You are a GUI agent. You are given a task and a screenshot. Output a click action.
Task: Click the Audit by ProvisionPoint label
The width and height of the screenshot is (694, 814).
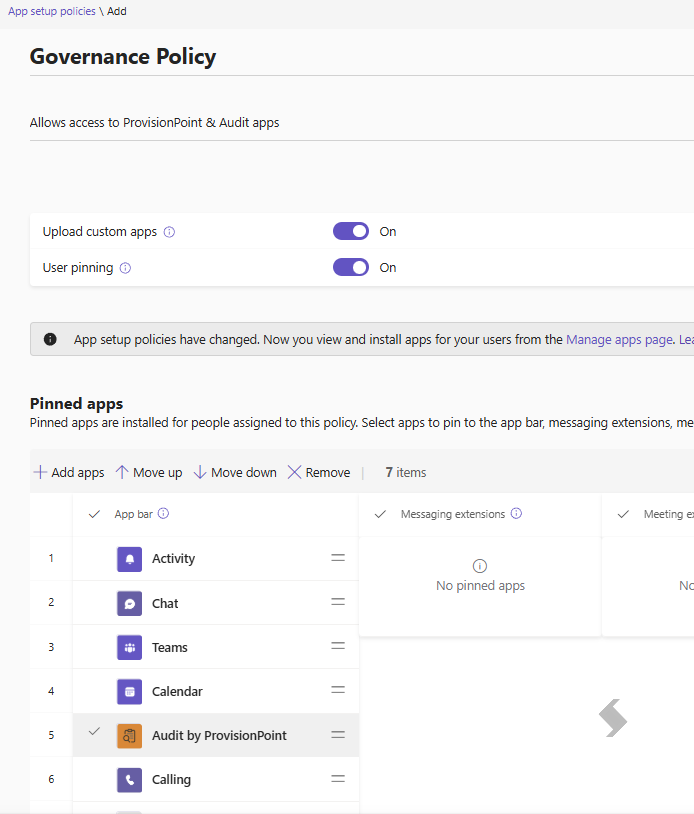tap(219, 736)
